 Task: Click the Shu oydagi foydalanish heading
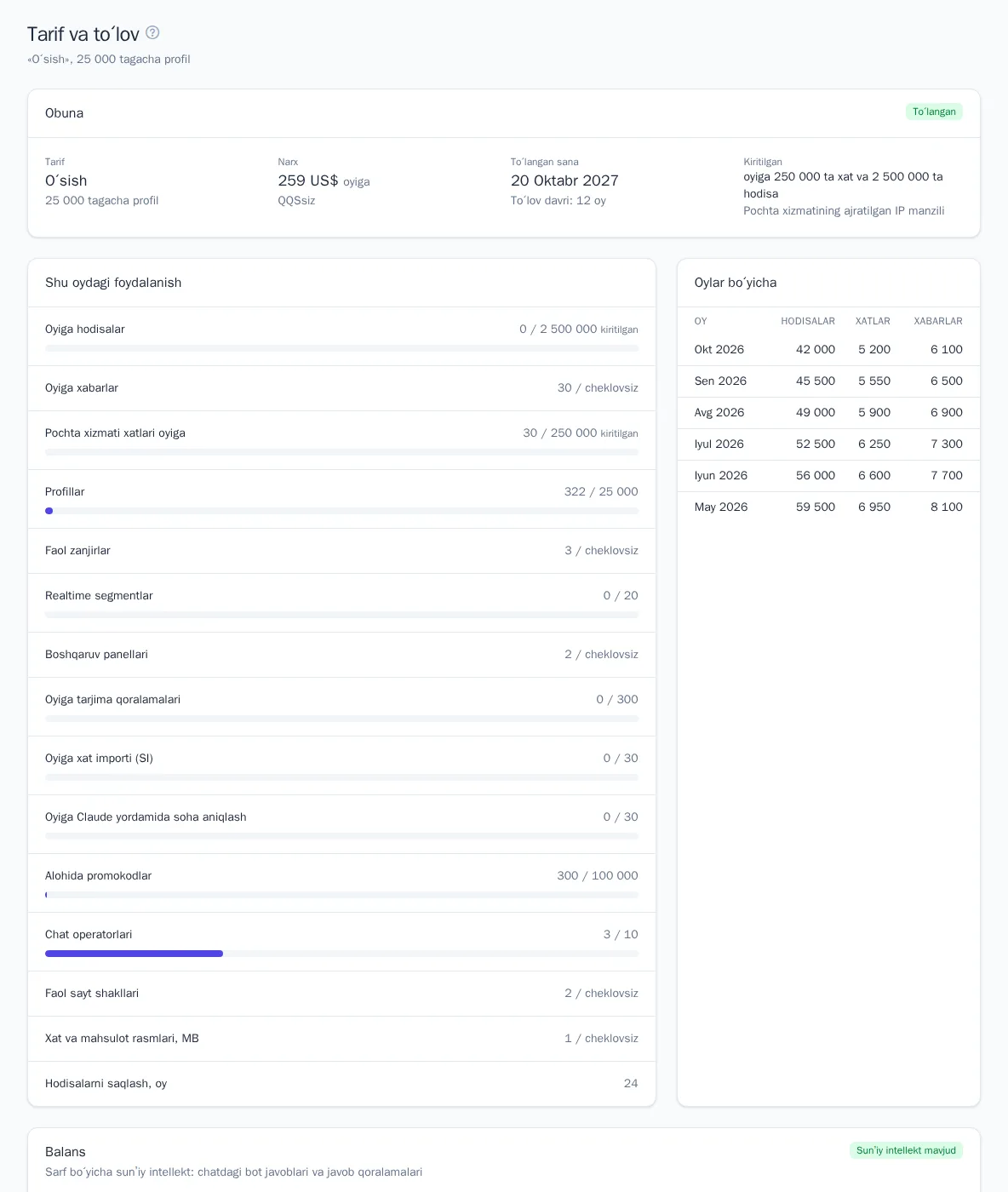click(113, 283)
